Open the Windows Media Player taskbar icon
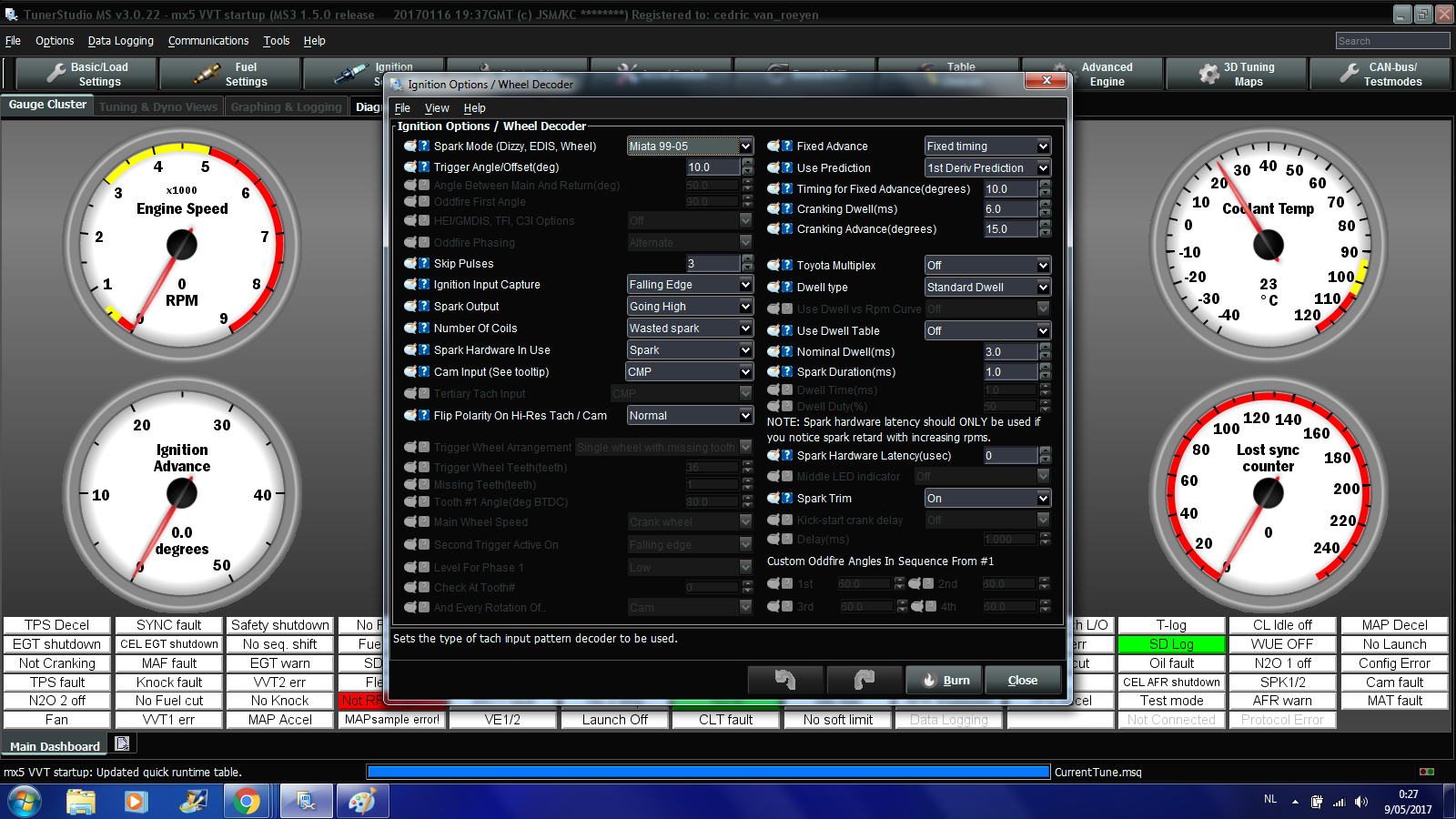This screenshot has height=819, width=1456. click(x=136, y=802)
